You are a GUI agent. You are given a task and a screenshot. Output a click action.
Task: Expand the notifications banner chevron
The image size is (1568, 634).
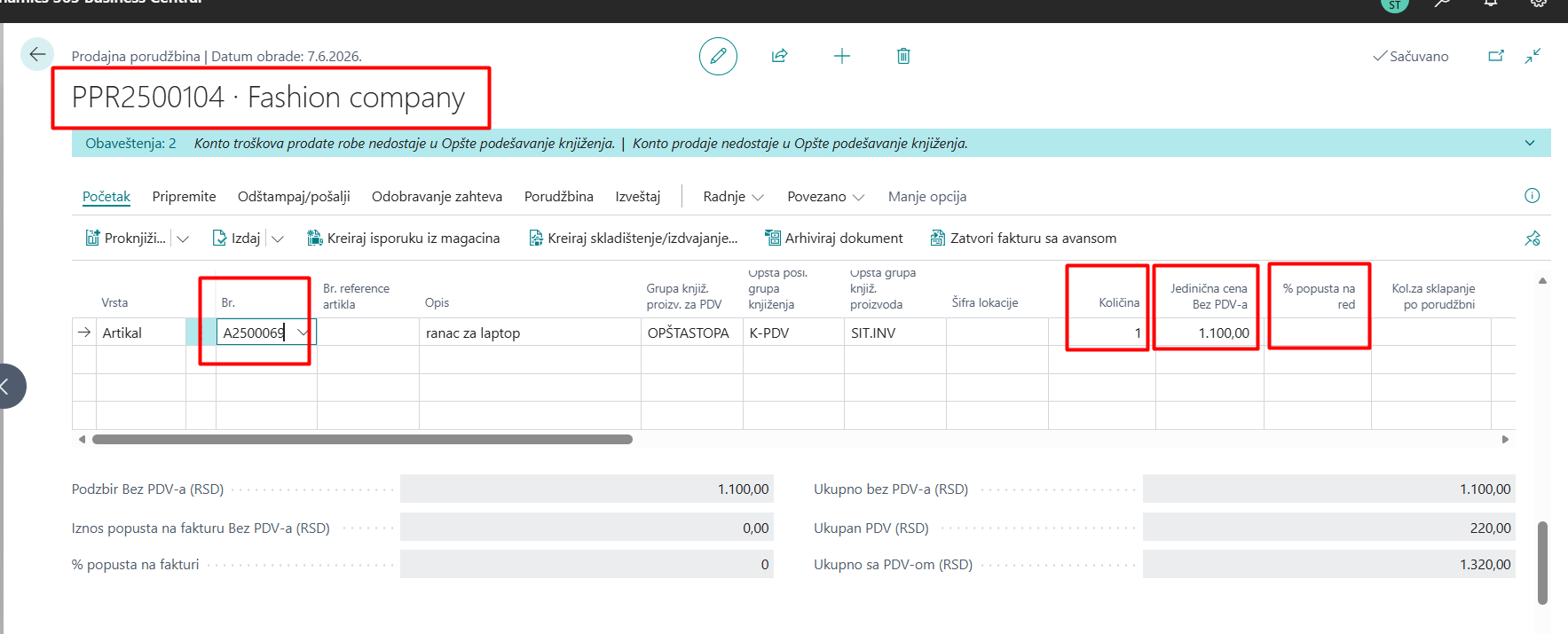point(1530,143)
